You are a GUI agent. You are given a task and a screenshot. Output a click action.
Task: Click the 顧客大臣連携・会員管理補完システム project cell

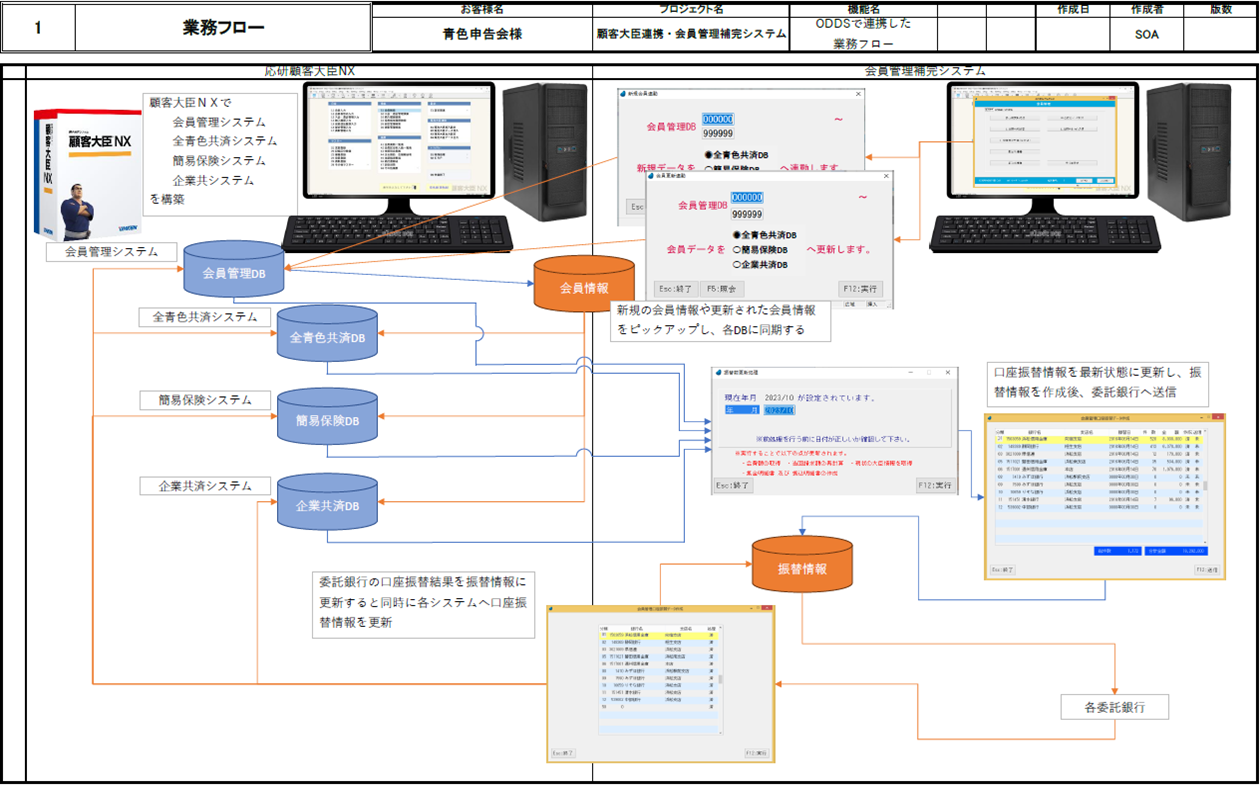click(x=690, y=33)
